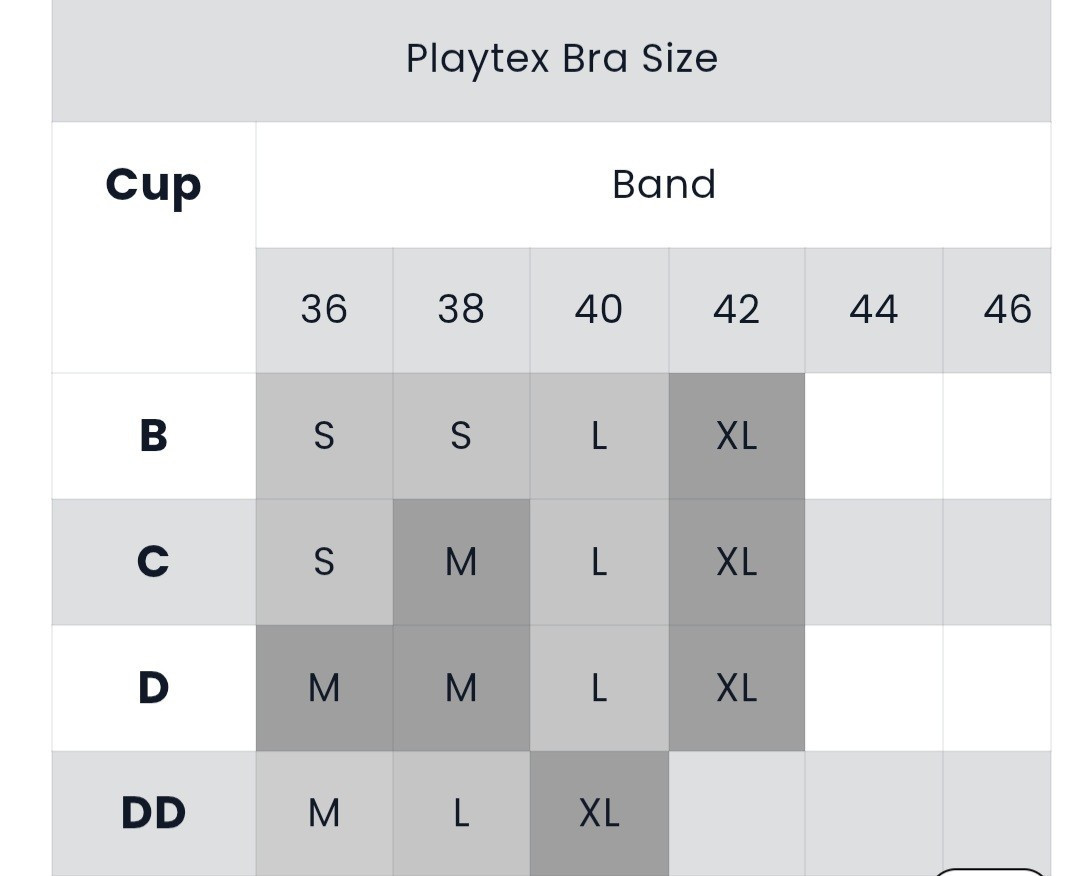Click XL cell for B cup band 42
Image resolution: width=1080 pixels, height=876 pixels.
pyautogui.click(x=736, y=436)
